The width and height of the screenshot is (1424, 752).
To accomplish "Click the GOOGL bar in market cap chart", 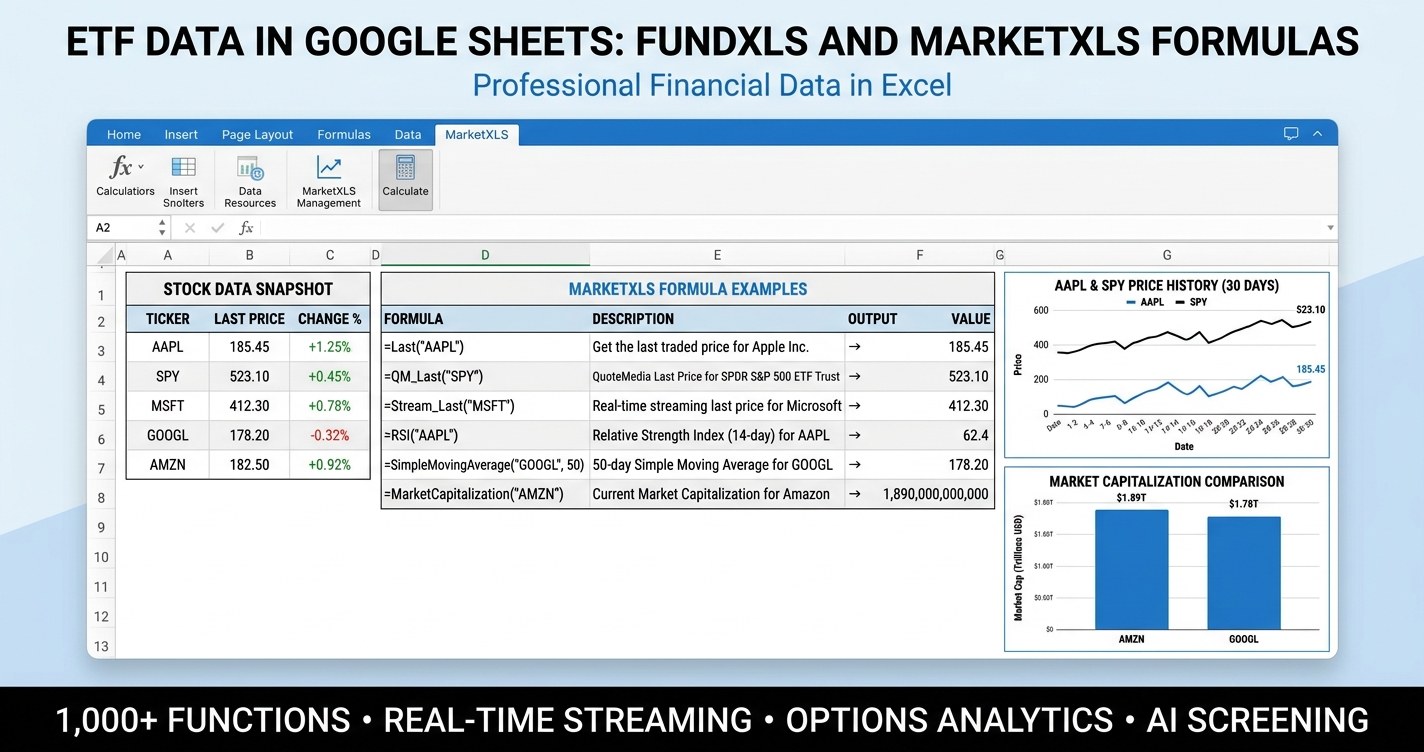I will (x=1244, y=572).
